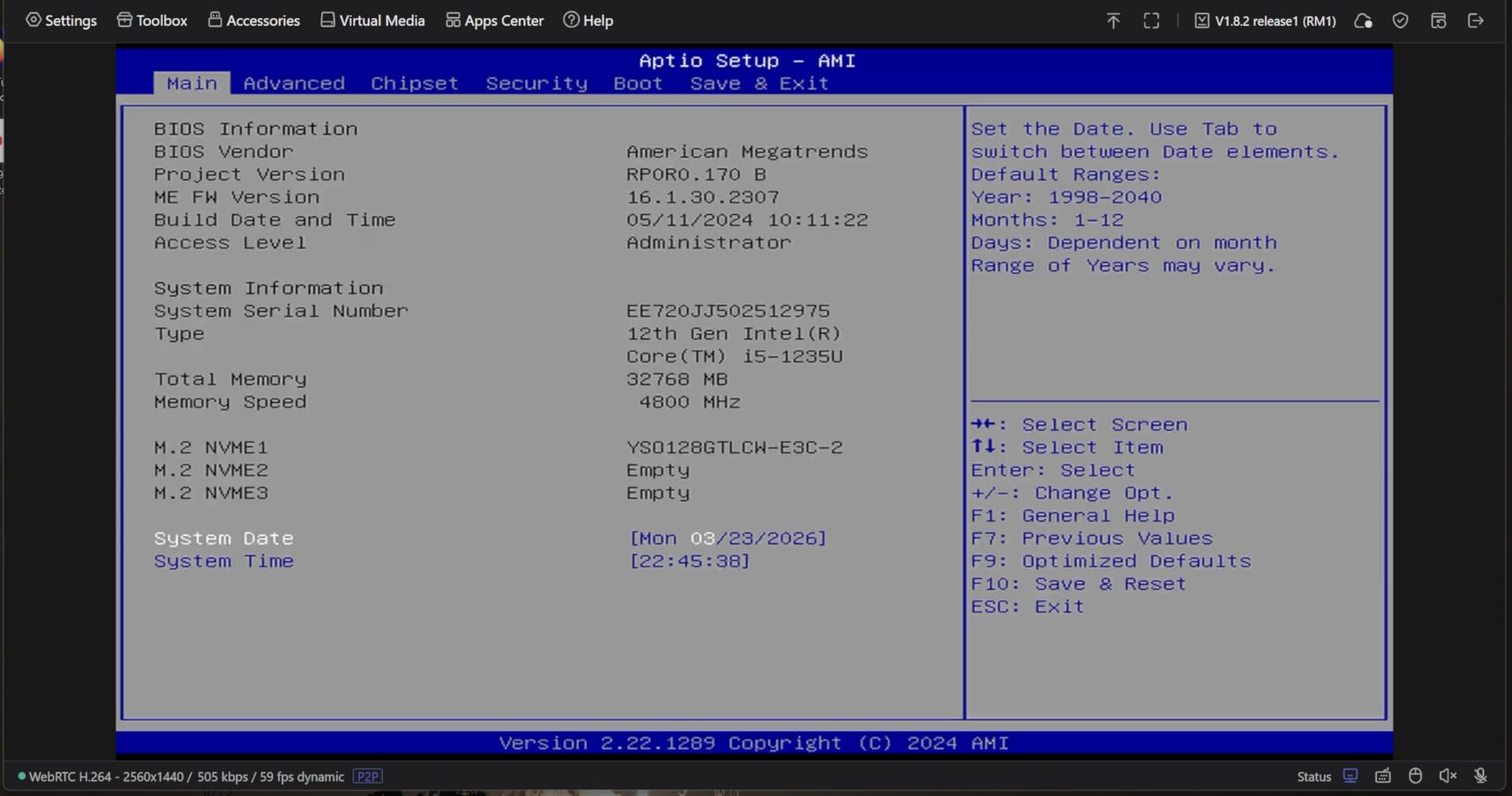The image size is (1512, 796).
Task: Click the upward arrow toolbar icon
Action: click(x=1113, y=21)
